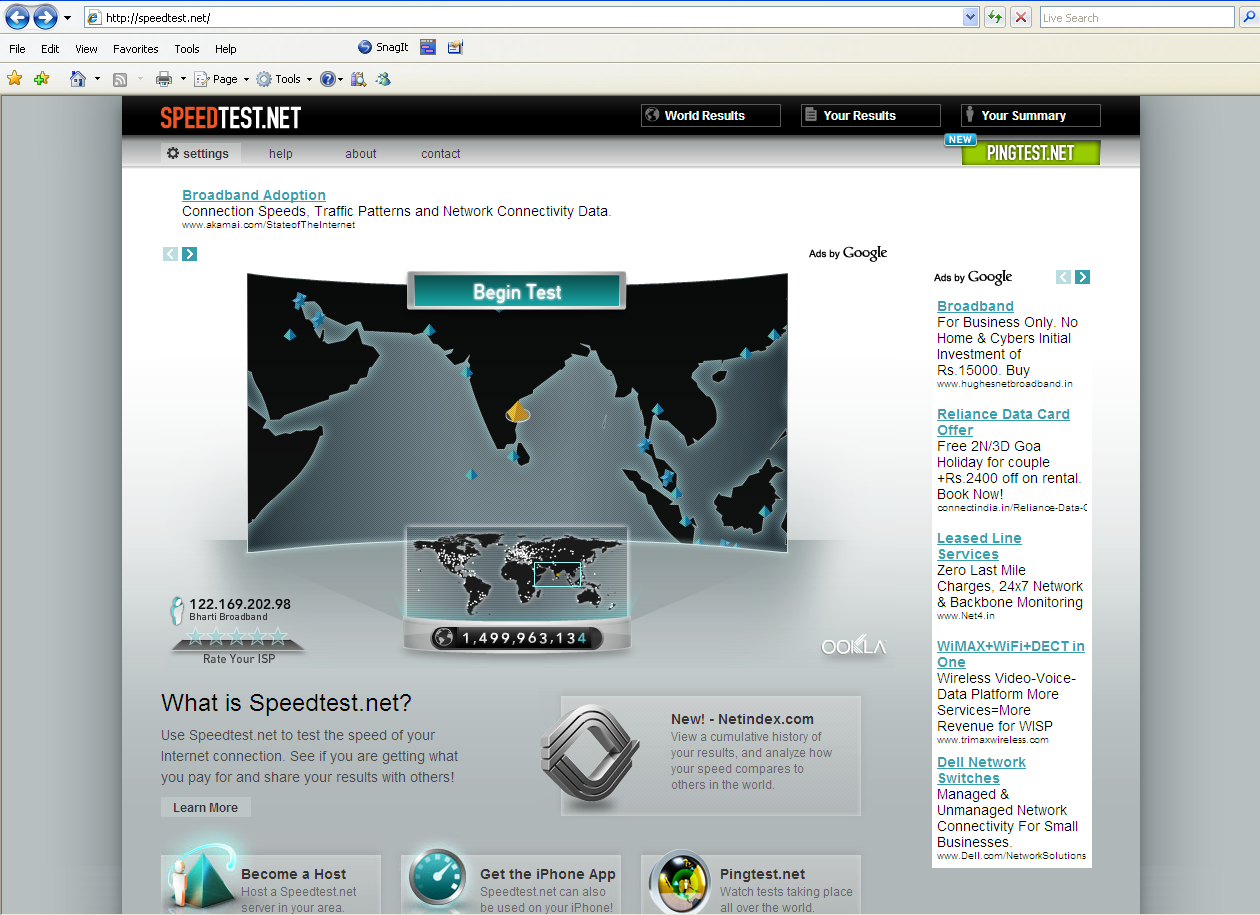Click the RSS feeds icon
Image resolution: width=1260 pixels, height=915 pixels.
coord(120,79)
